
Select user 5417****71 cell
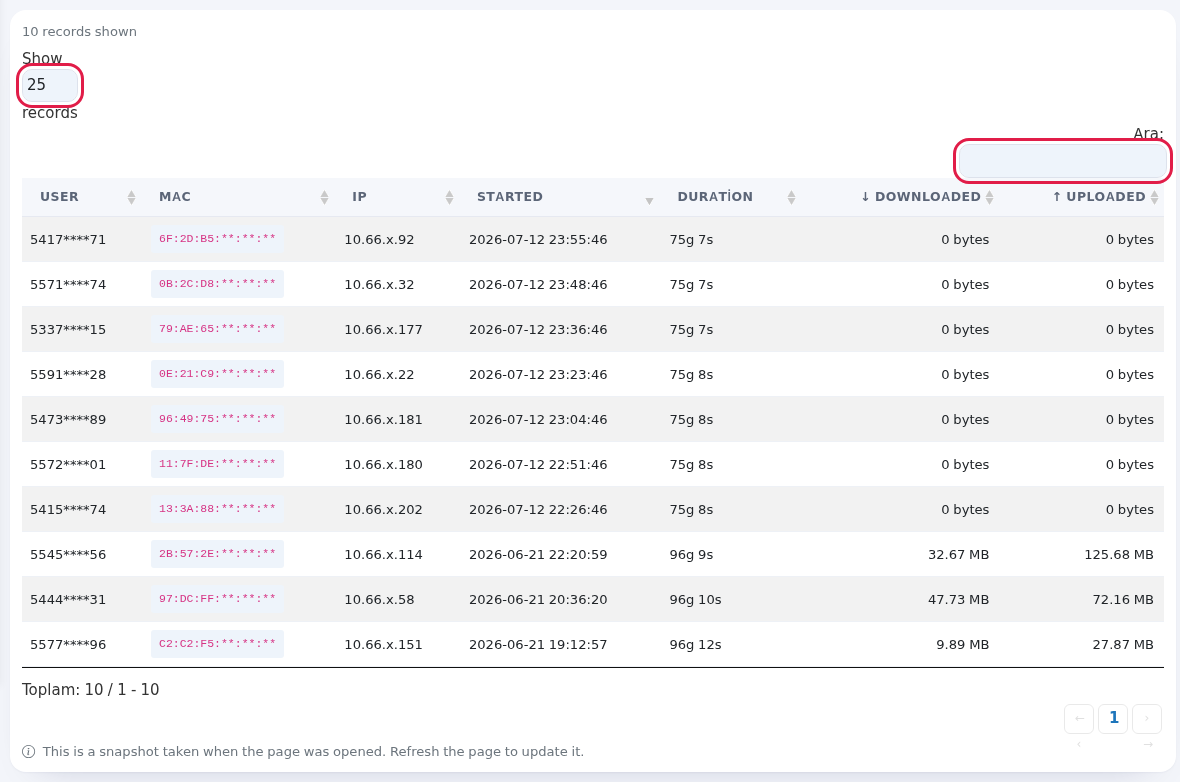68,240
